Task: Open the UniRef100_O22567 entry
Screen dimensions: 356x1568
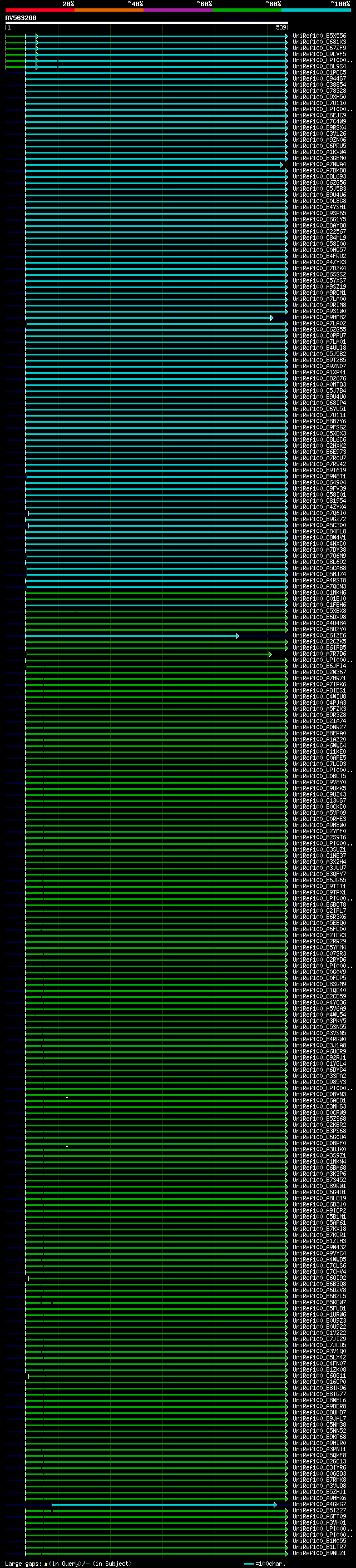Action: click(319, 232)
